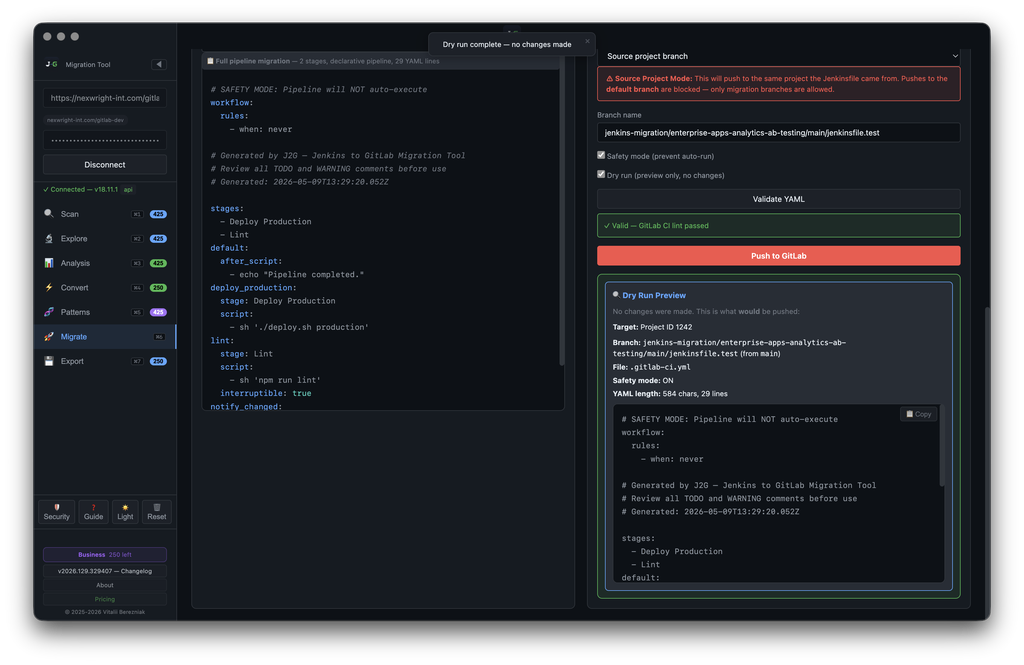Toggle Safety mode checkbox
1024x665 pixels.
point(601,155)
